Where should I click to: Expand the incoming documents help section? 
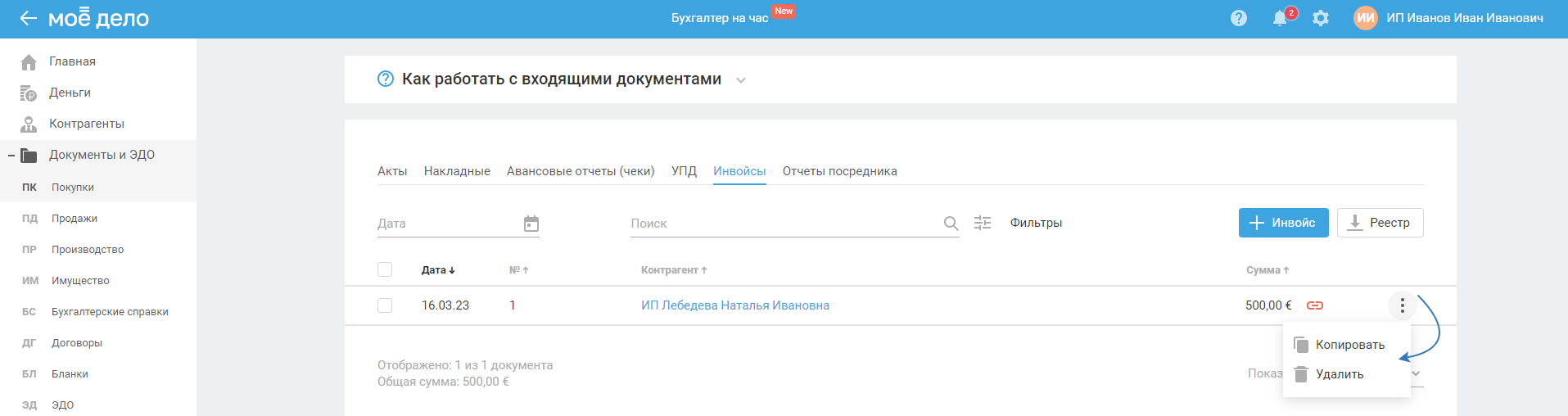[740, 80]
